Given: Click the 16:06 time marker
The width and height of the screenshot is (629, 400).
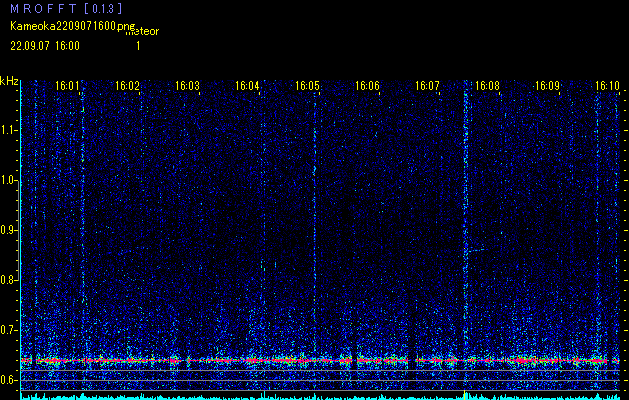Looking at the screenshot, I should tap(367, 86).
